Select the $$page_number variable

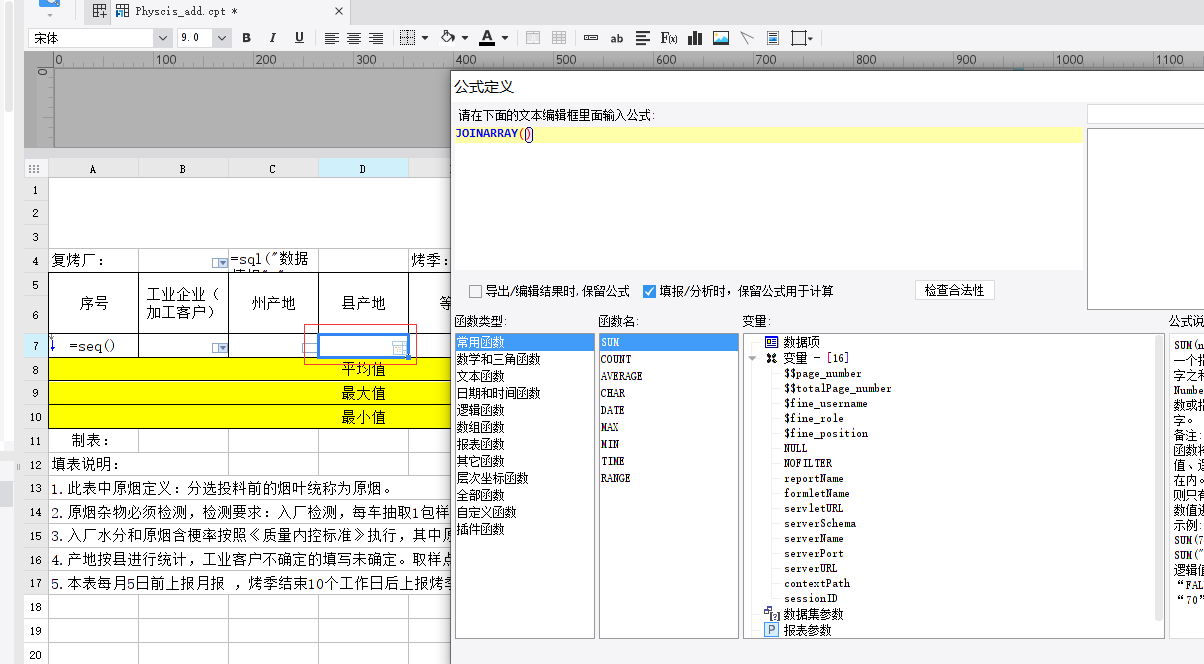pyautogui.click(x=823, y=373)
